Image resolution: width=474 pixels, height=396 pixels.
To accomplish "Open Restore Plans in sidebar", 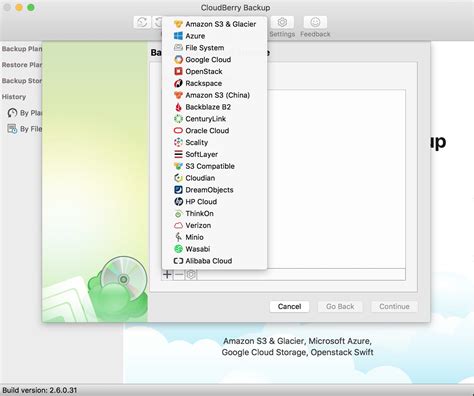I will (x=21, y=65).
